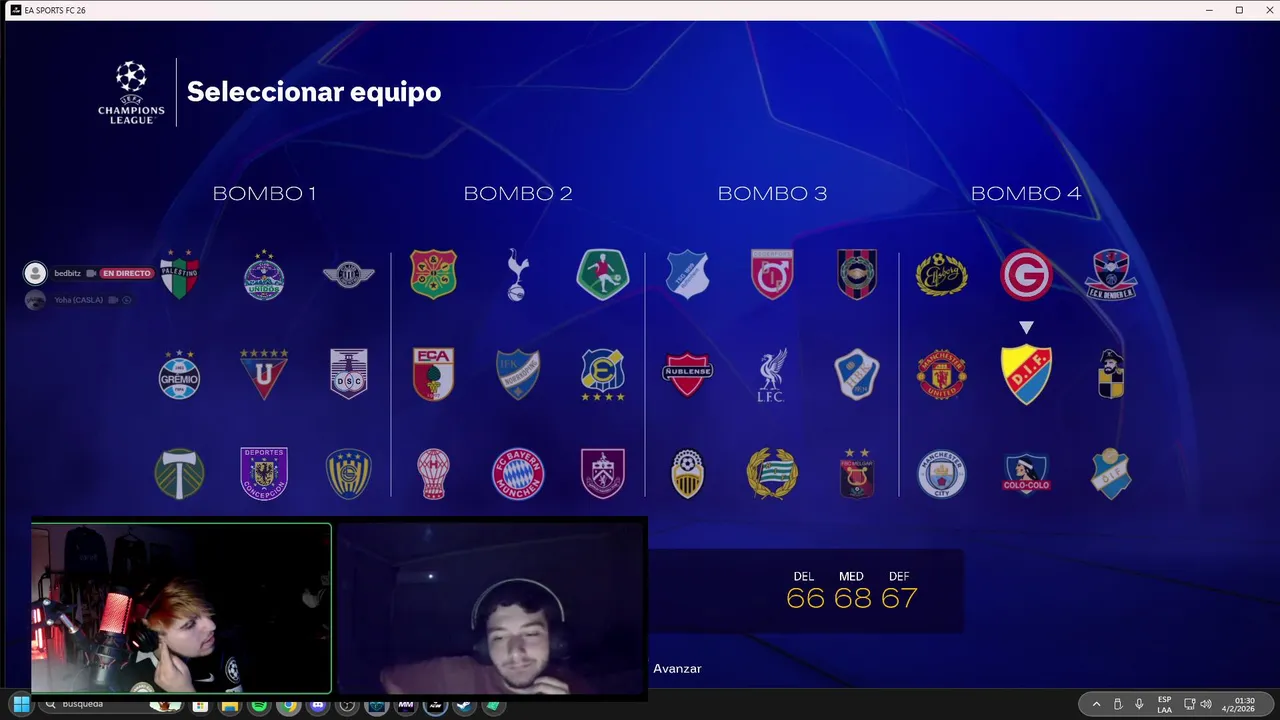The width and height of the screenshot is (1280, 720).
Task: Choose the Huracán balloon crest
Action: pyautogui.click(x=434, y=474)
